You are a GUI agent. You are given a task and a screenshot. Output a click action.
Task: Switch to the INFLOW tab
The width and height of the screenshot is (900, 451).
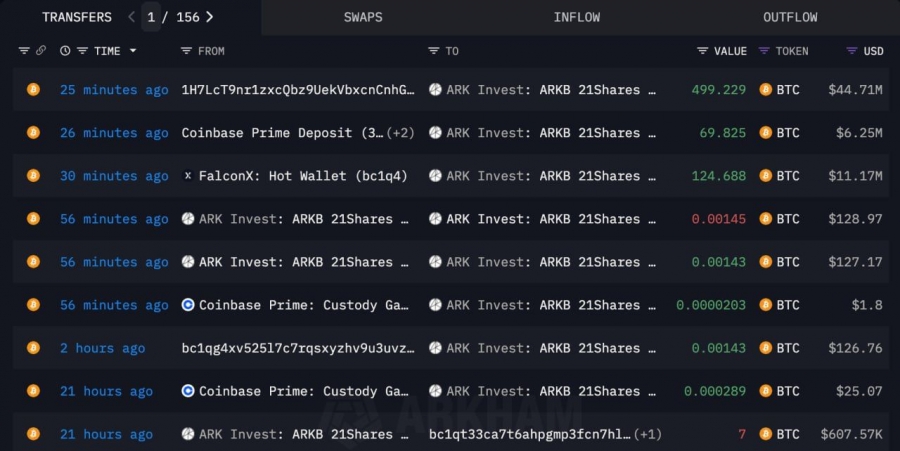click(x=577, y=17)
